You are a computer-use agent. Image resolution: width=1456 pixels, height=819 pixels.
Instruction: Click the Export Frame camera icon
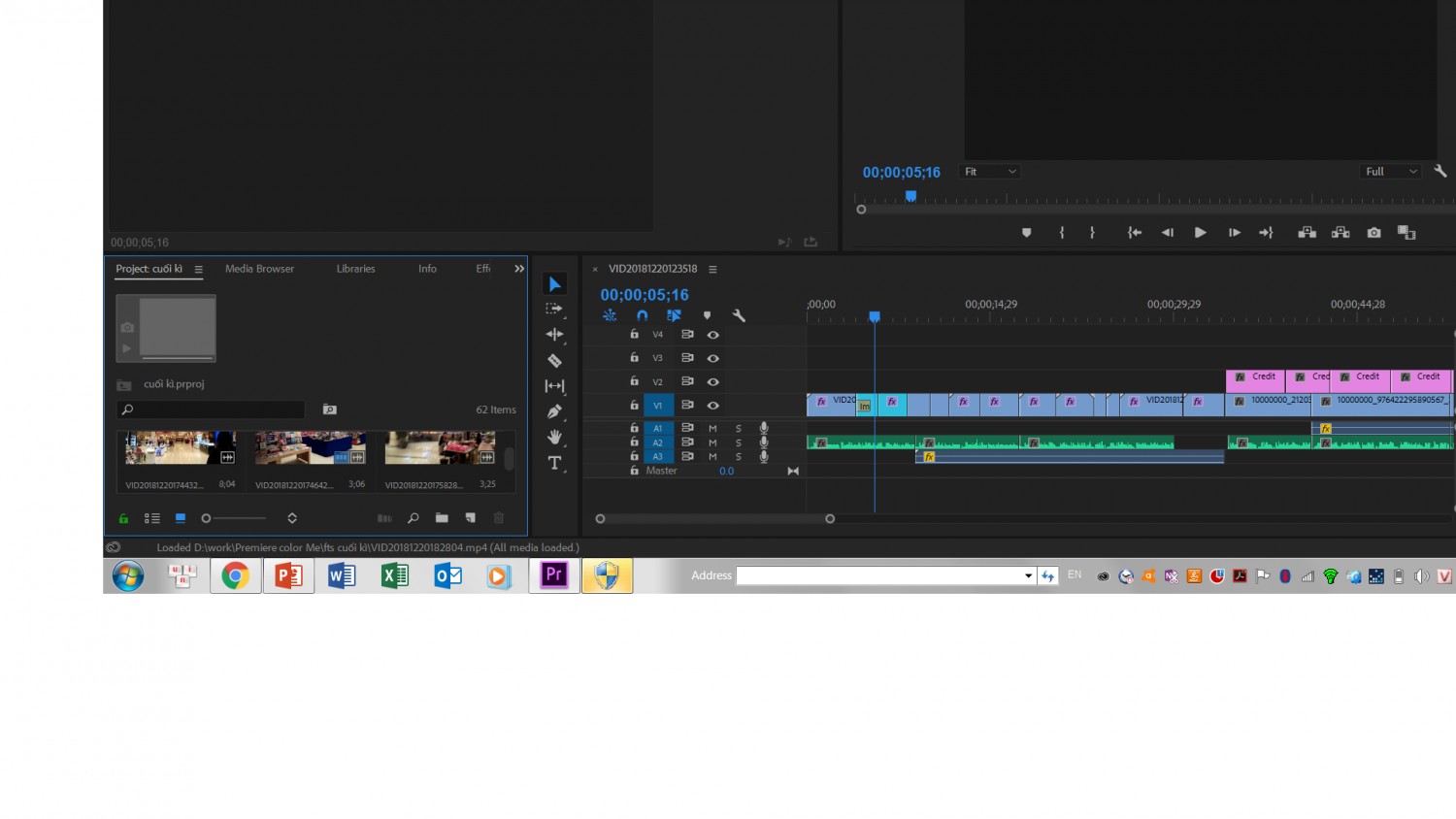pos(1373,233)
